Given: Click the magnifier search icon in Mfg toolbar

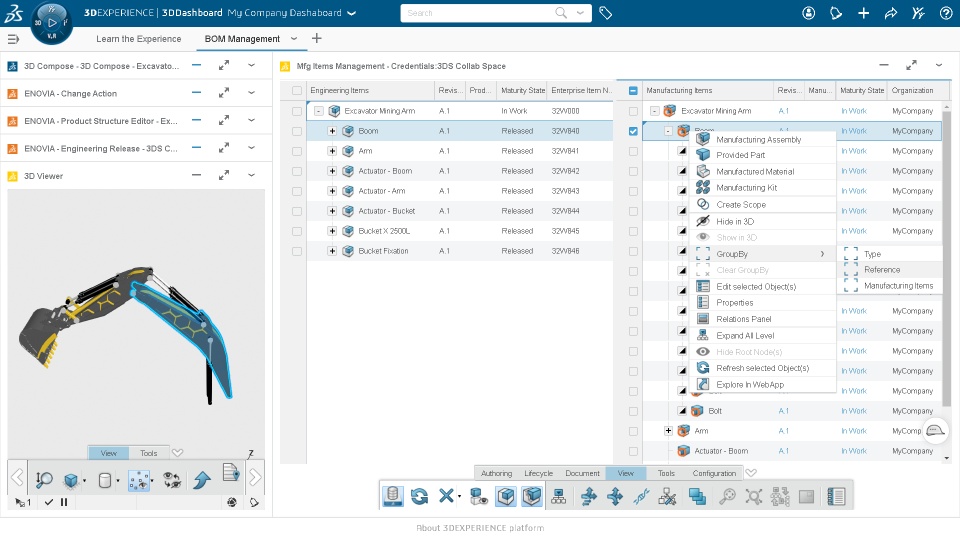Looking at the screenshot, I should point(727,497).
